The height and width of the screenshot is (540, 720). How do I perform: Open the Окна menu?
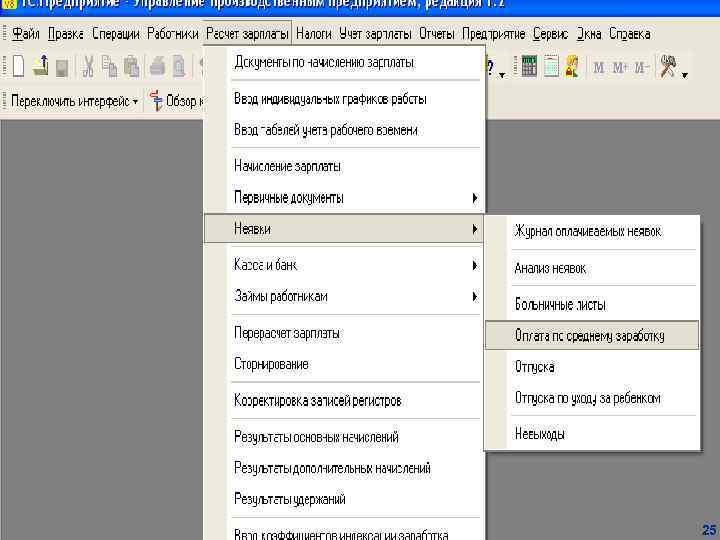589,34
